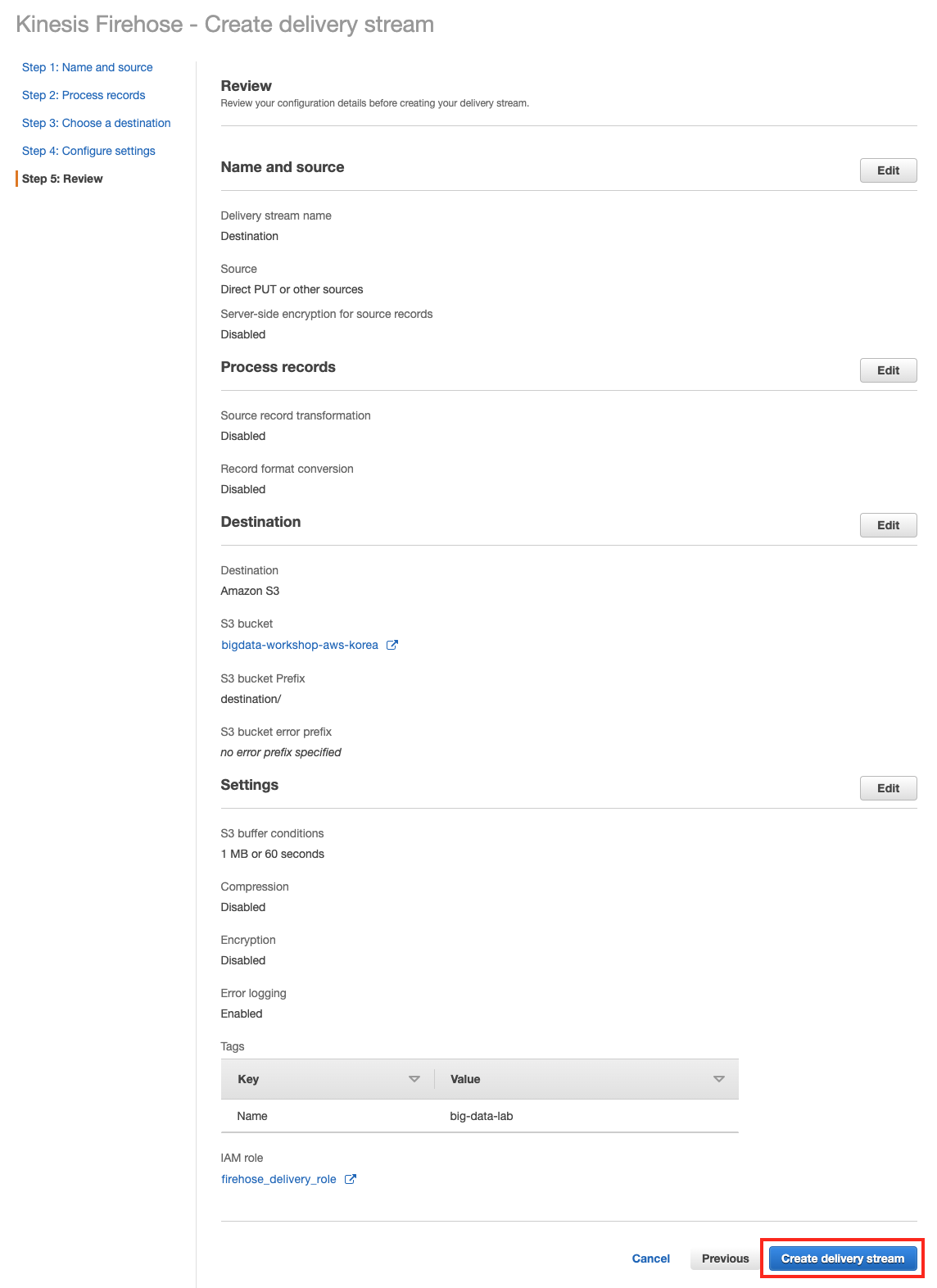The width and height of the screenshot is (937, 1288).
Task: Edit the Settings section
Action: pos(888,788)
